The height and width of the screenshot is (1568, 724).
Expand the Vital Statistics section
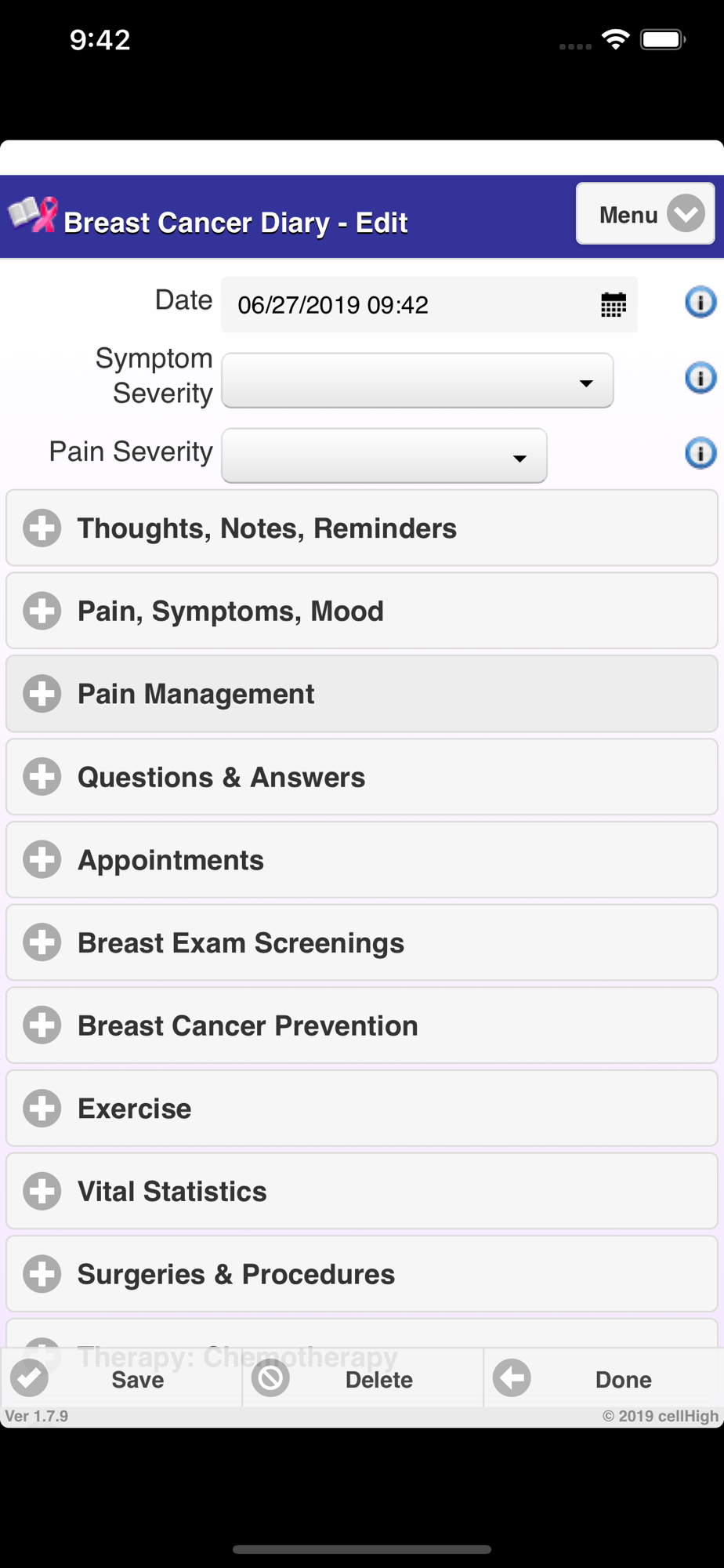[362, 1191]
